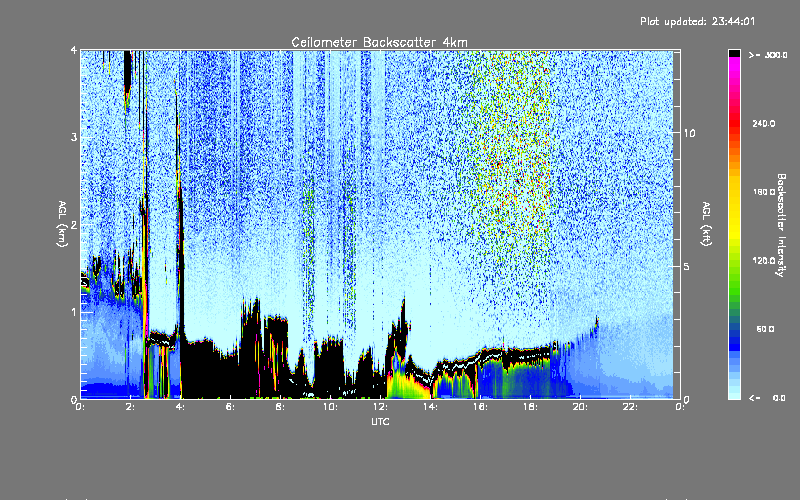800x500 pixels.
Task: Click the left 'AGL (km)' axis title
Action: 62,224
